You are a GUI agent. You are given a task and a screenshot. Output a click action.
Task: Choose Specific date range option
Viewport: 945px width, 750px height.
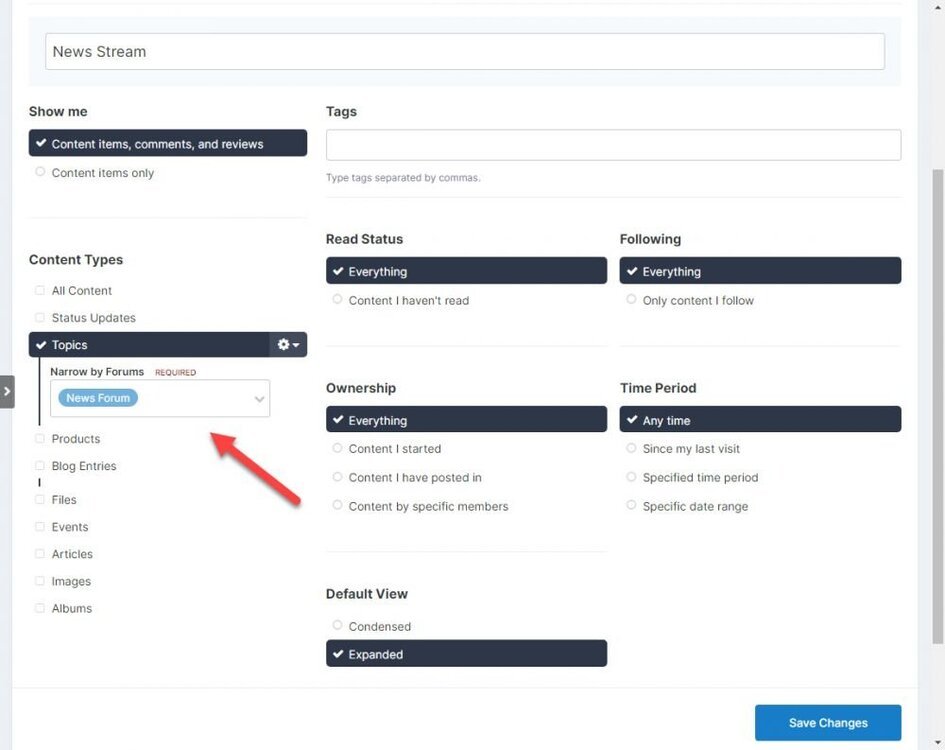[x=631, y=506]
